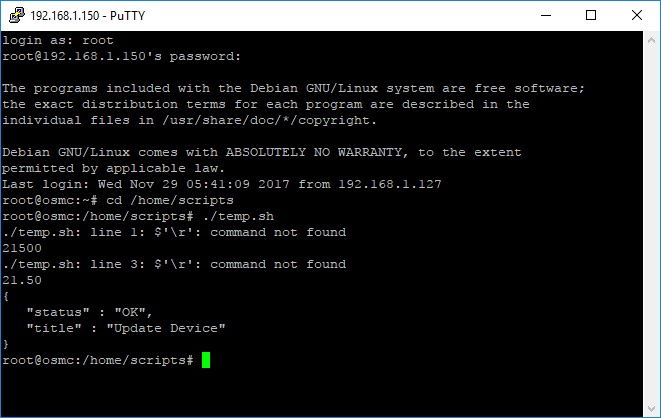Click the vertical scrollbar track
Viewport: 661px width, 418px height.
tap(651, 224)
